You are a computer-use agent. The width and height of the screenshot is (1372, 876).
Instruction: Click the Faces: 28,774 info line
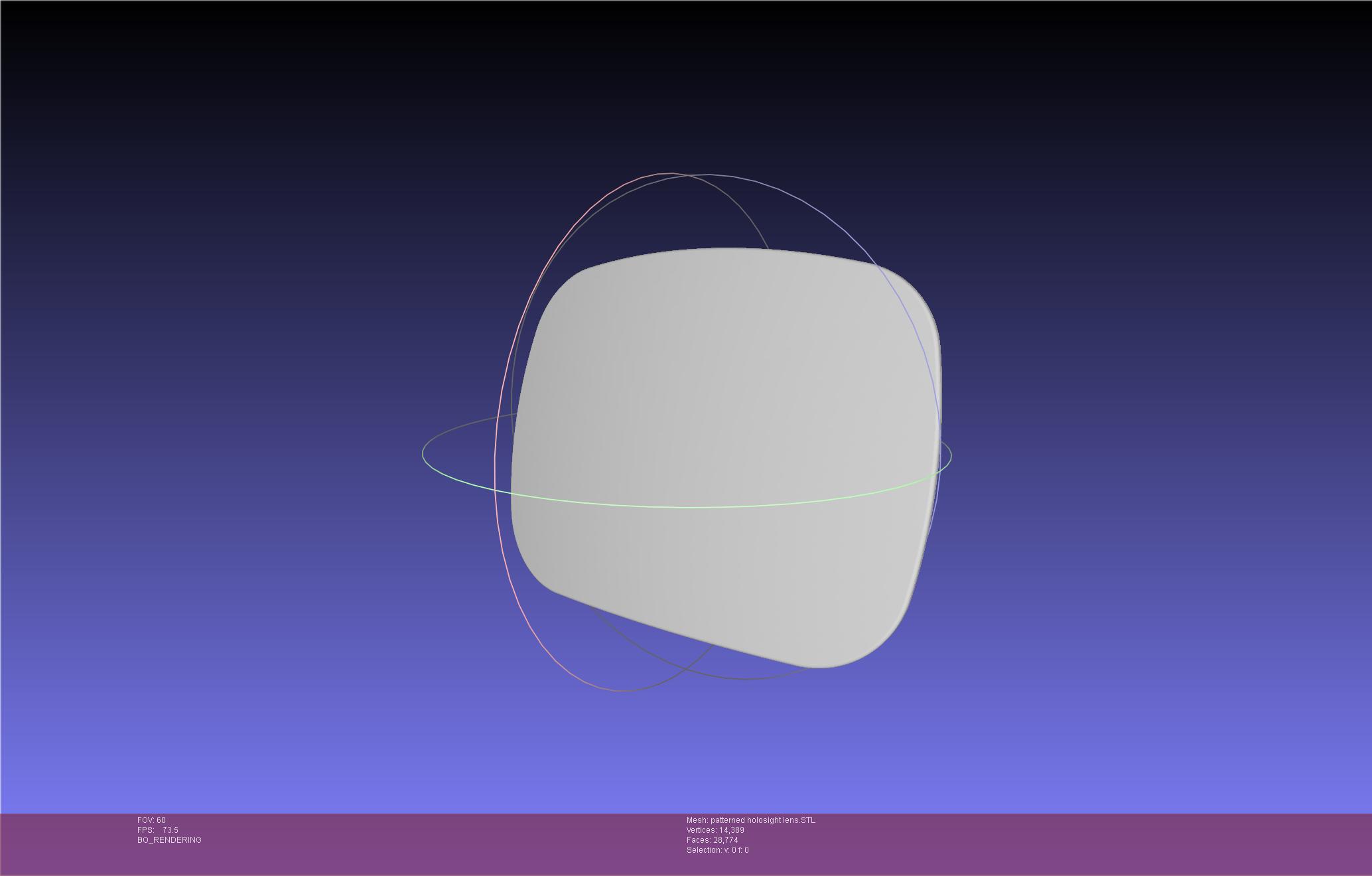pyautogui.click(x=712, y=840)
